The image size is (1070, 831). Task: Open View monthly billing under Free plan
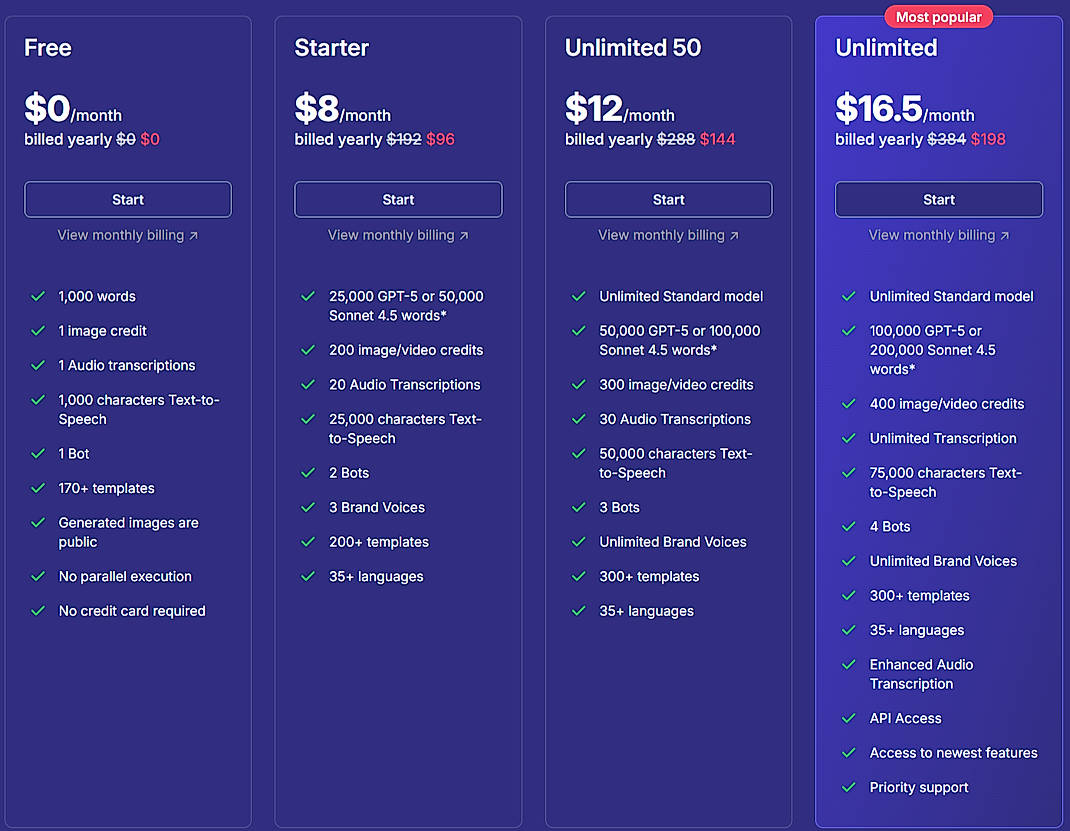(128, 235)
